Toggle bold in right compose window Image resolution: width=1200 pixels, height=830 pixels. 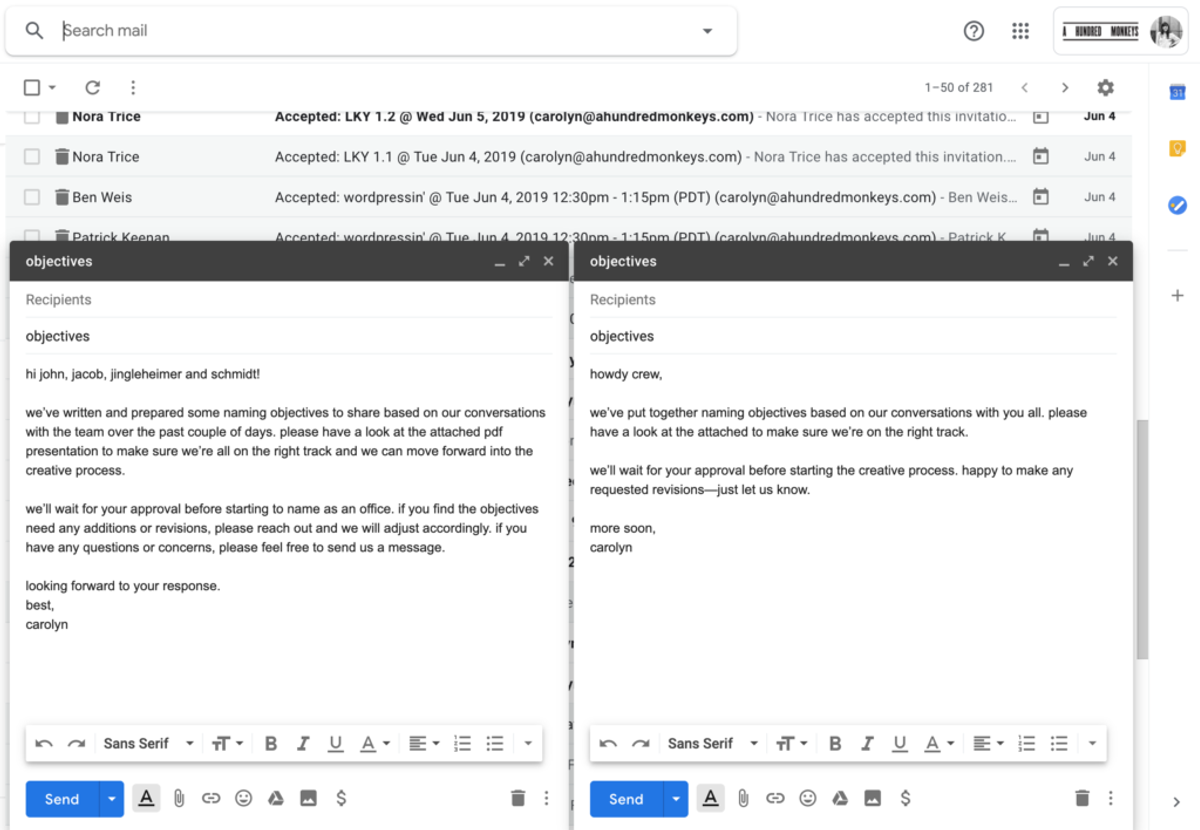click(x=835, y=744)
